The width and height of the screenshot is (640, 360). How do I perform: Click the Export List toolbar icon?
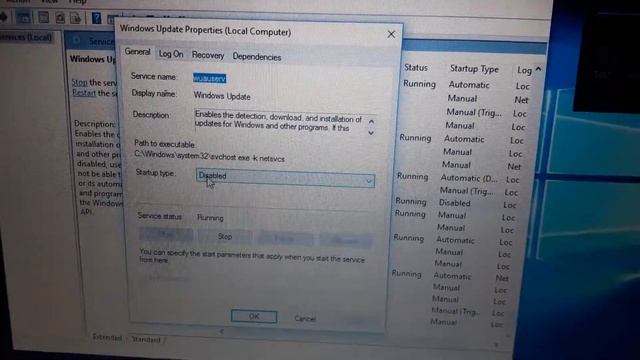coord(76,18)
